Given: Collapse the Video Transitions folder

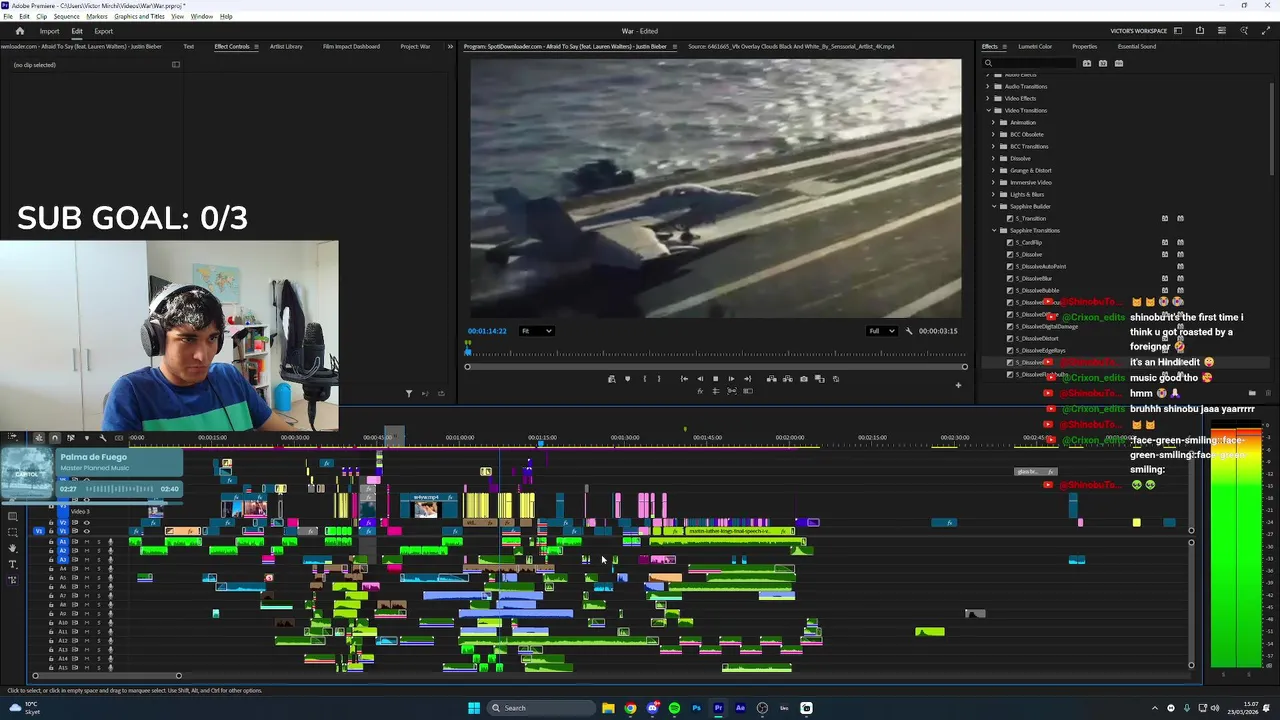Looking at the screenshot, I should (x=988, y=110).
